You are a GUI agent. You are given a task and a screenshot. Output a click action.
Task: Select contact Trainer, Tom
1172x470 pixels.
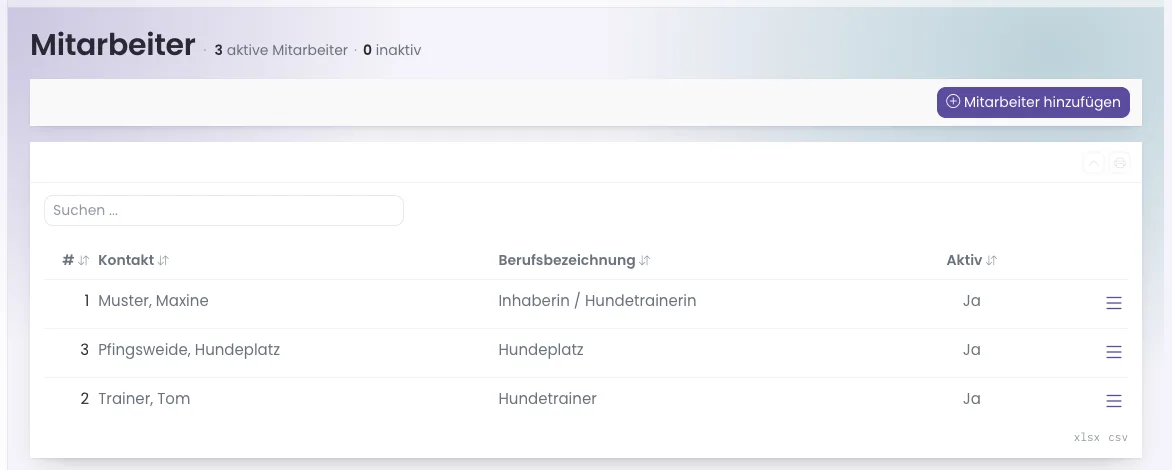[x=144, y=399]
